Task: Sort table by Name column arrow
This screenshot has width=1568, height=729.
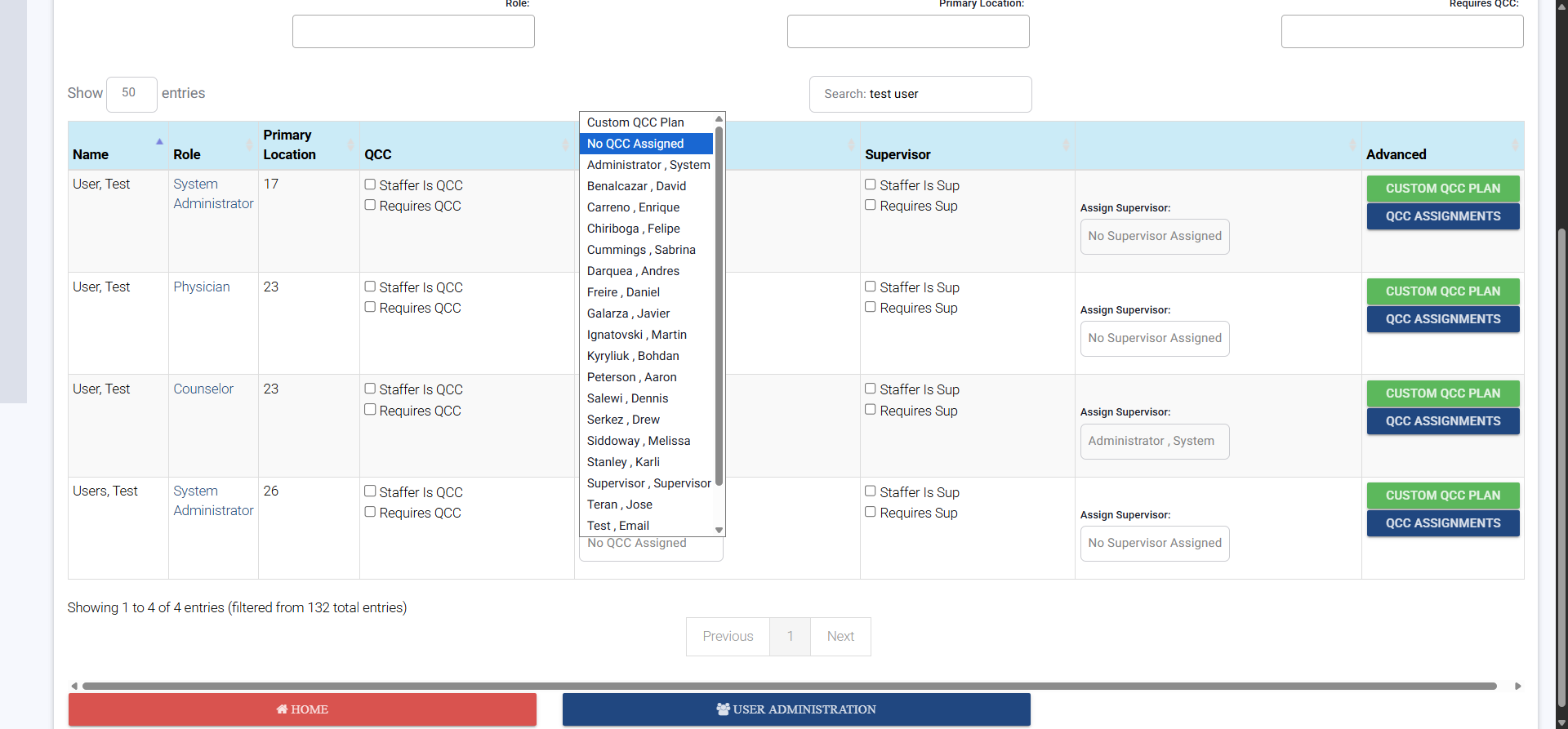Action: 159,143
